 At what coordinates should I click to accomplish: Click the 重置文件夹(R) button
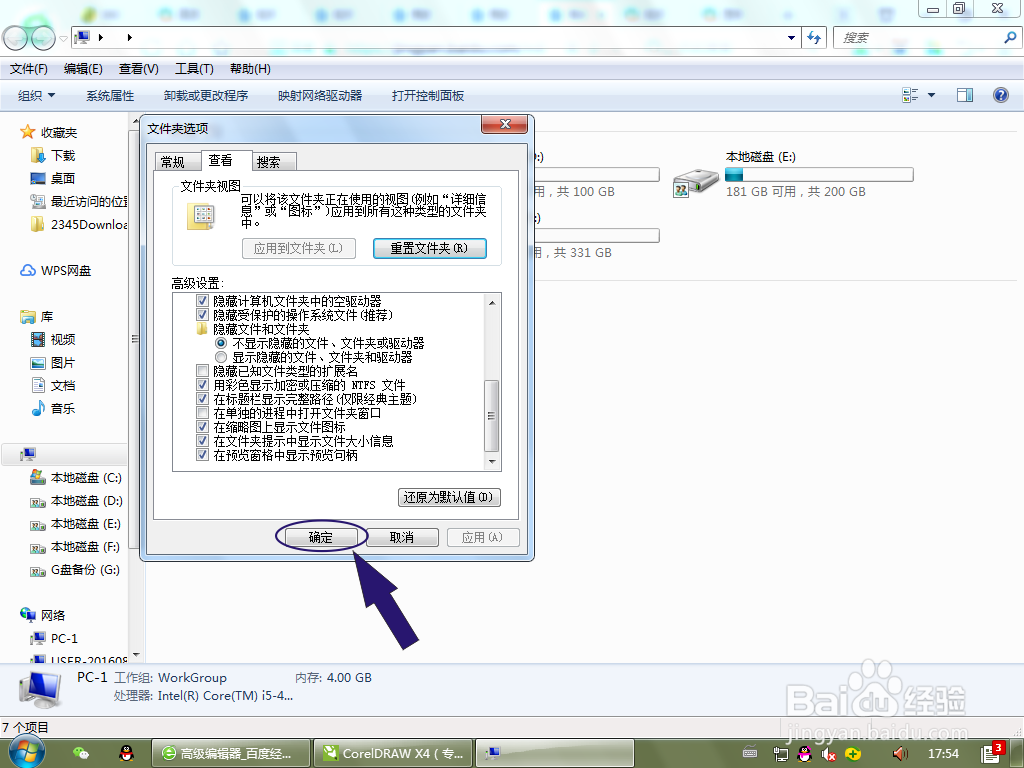tap(430, 248)
